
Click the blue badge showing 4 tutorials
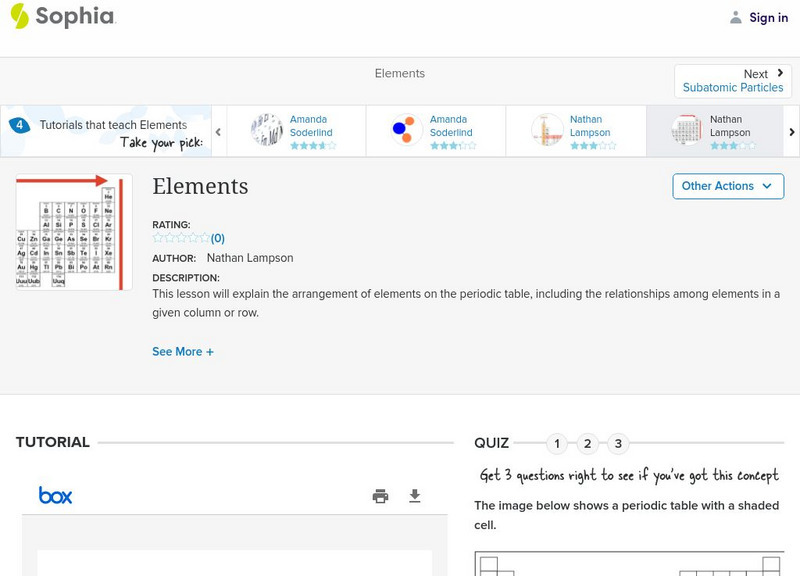pos(19,125)
